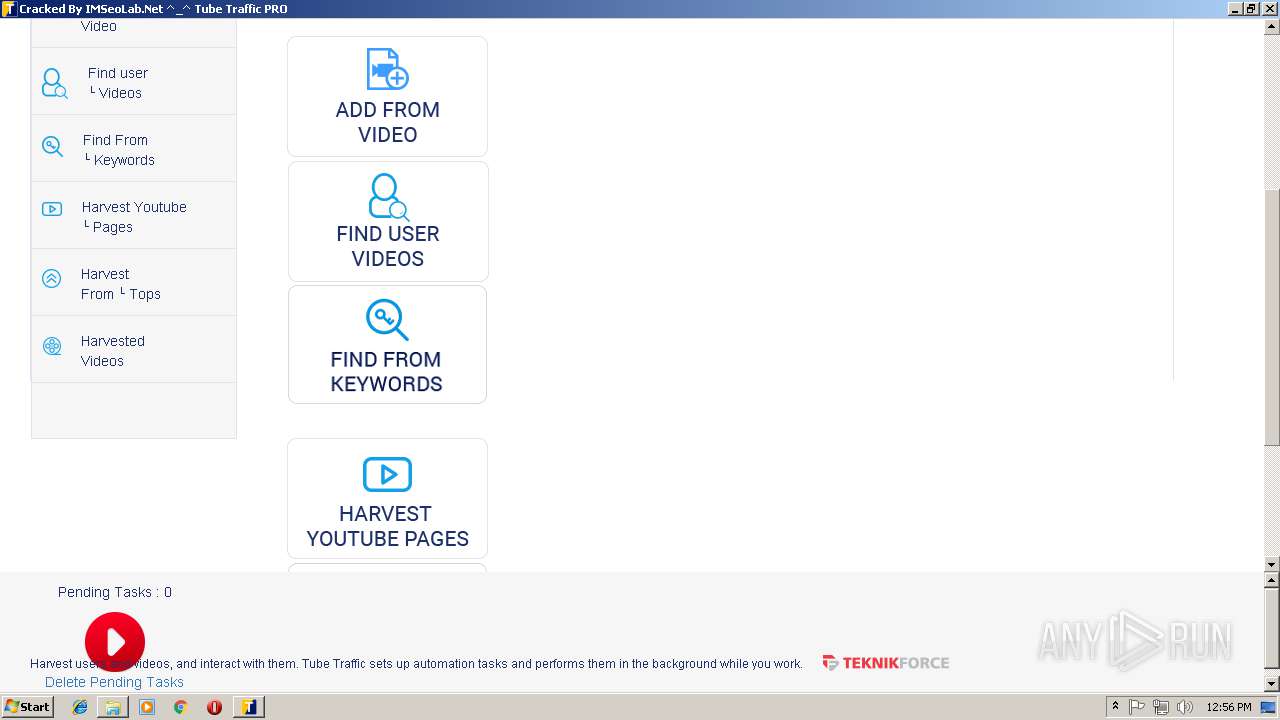This screenshot has width=1280, height=720.
Task: Click the FIND USER VIDEOS tile
Action: 388,221
